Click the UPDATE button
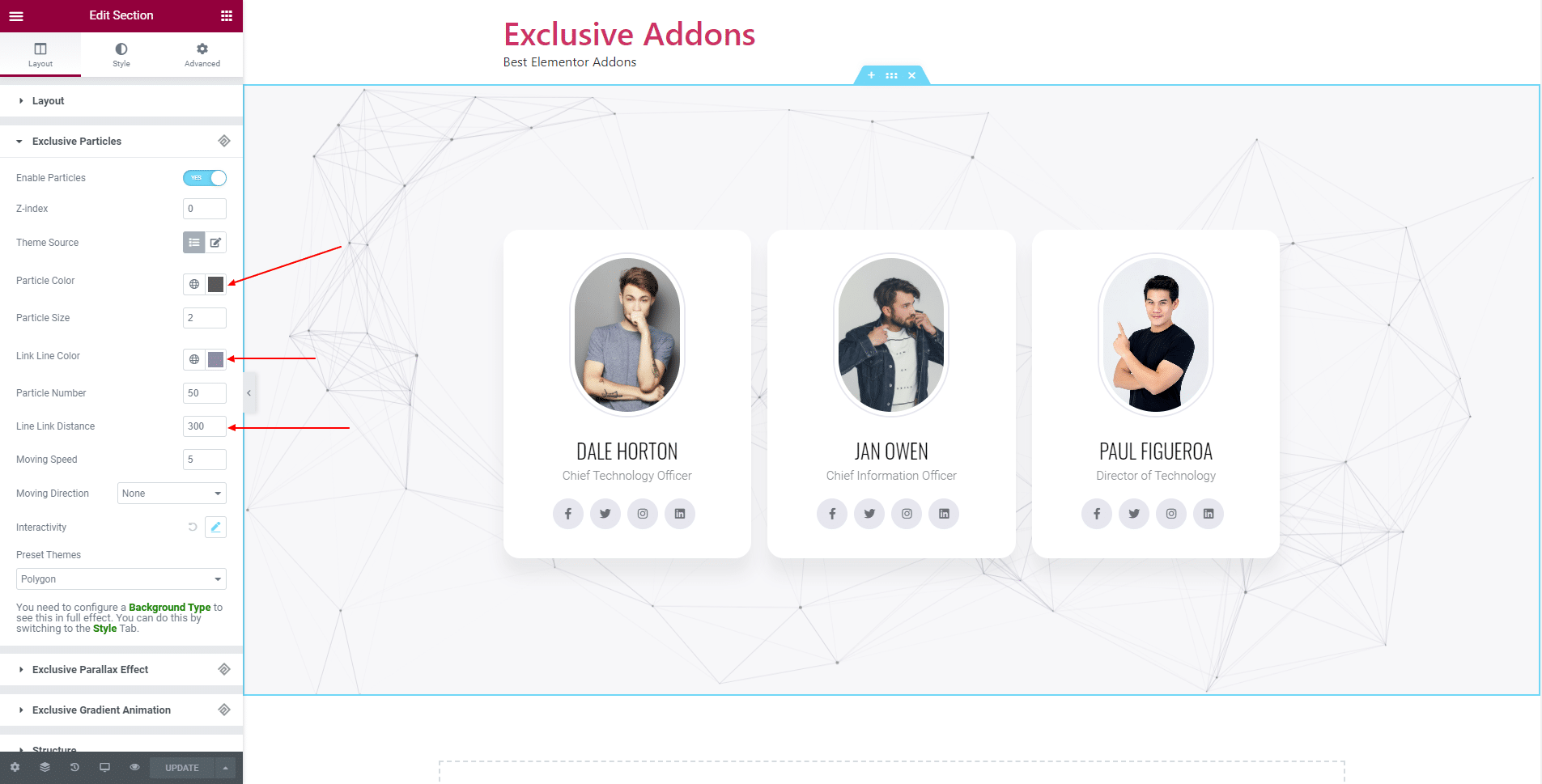The image size is (1542, 784). click(x=182, y=768)
